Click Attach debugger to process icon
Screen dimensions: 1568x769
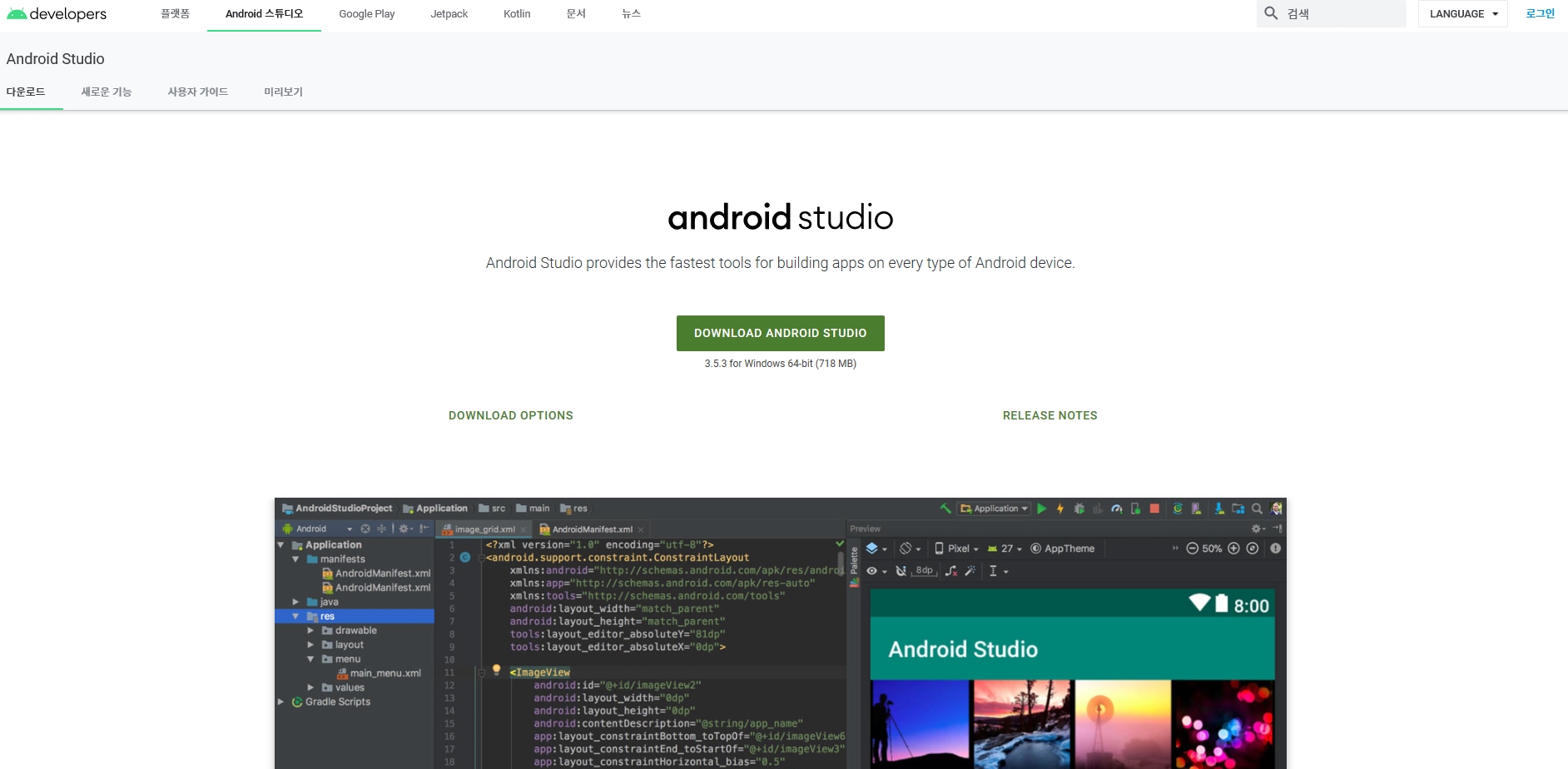click(1135, 509)
